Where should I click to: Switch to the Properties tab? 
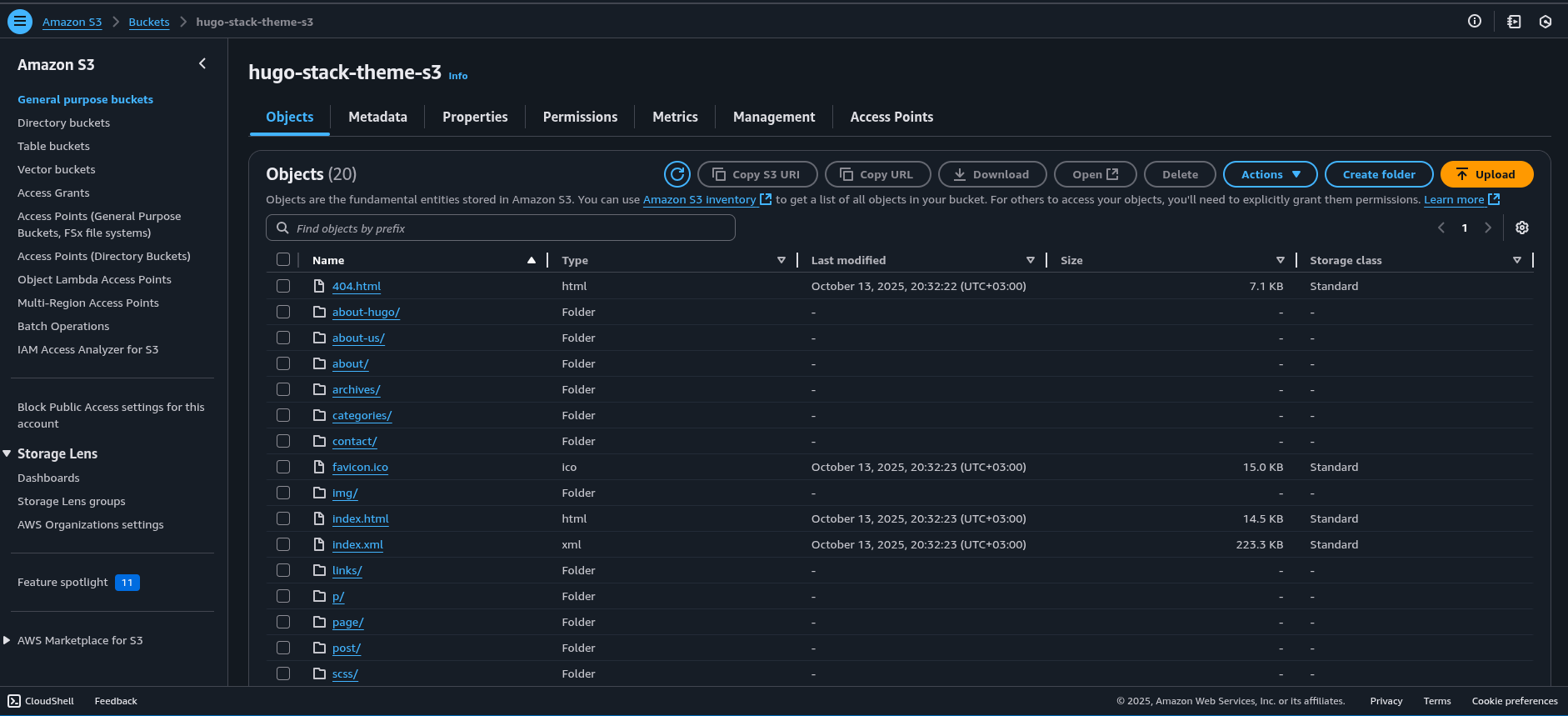point(475,117)
